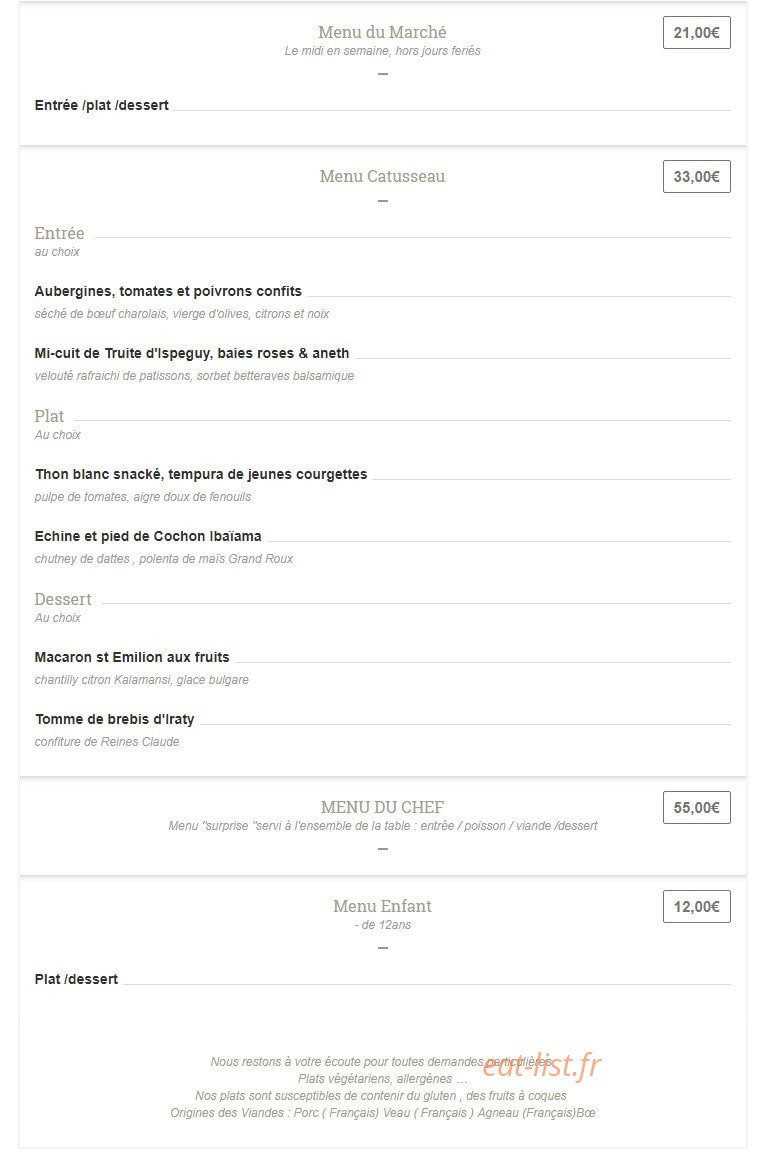The image size is (766, 1174).
Task: Click the 12,00€ price badge
Action: click(696, 907)
